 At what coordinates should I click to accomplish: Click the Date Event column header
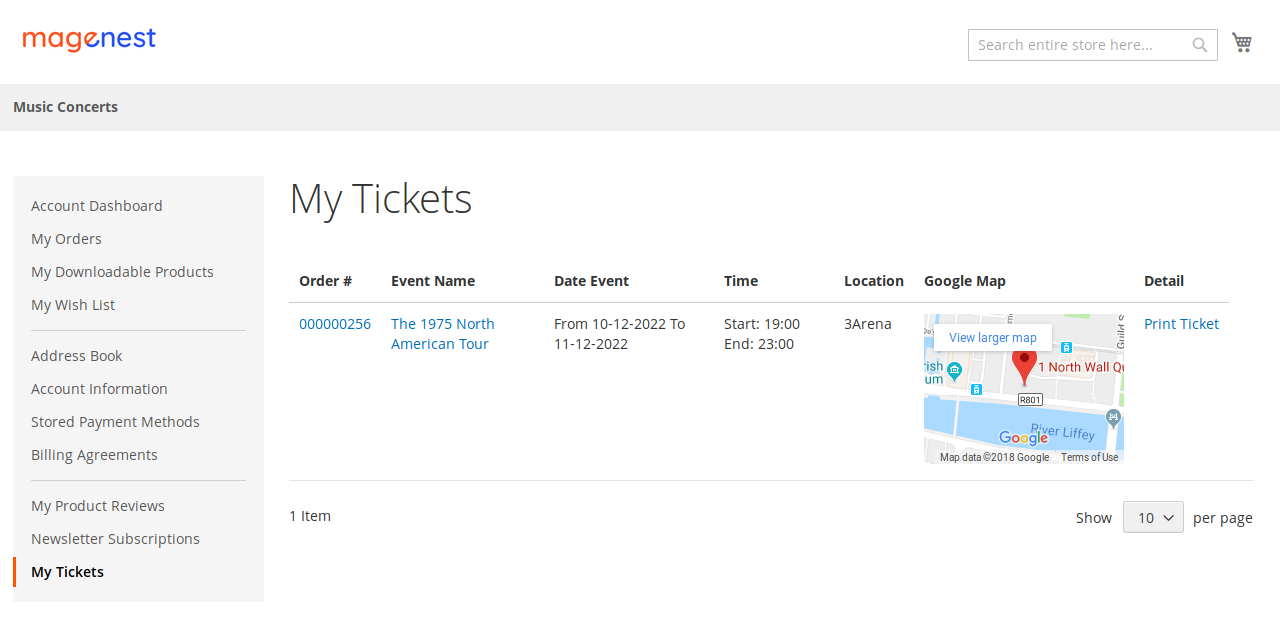pyautogui.click(x=591, y=281)
